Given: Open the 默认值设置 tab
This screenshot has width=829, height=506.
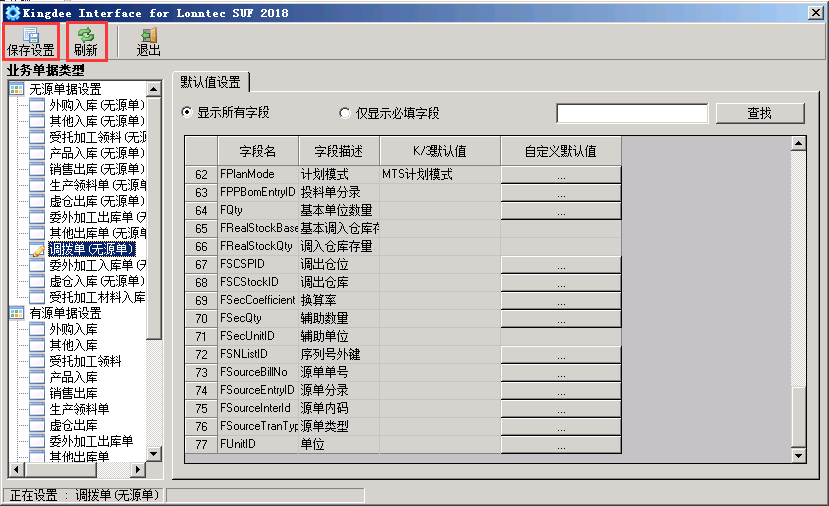Looking at the screenshot, I should pyautogui.click(x=210, y=82).
